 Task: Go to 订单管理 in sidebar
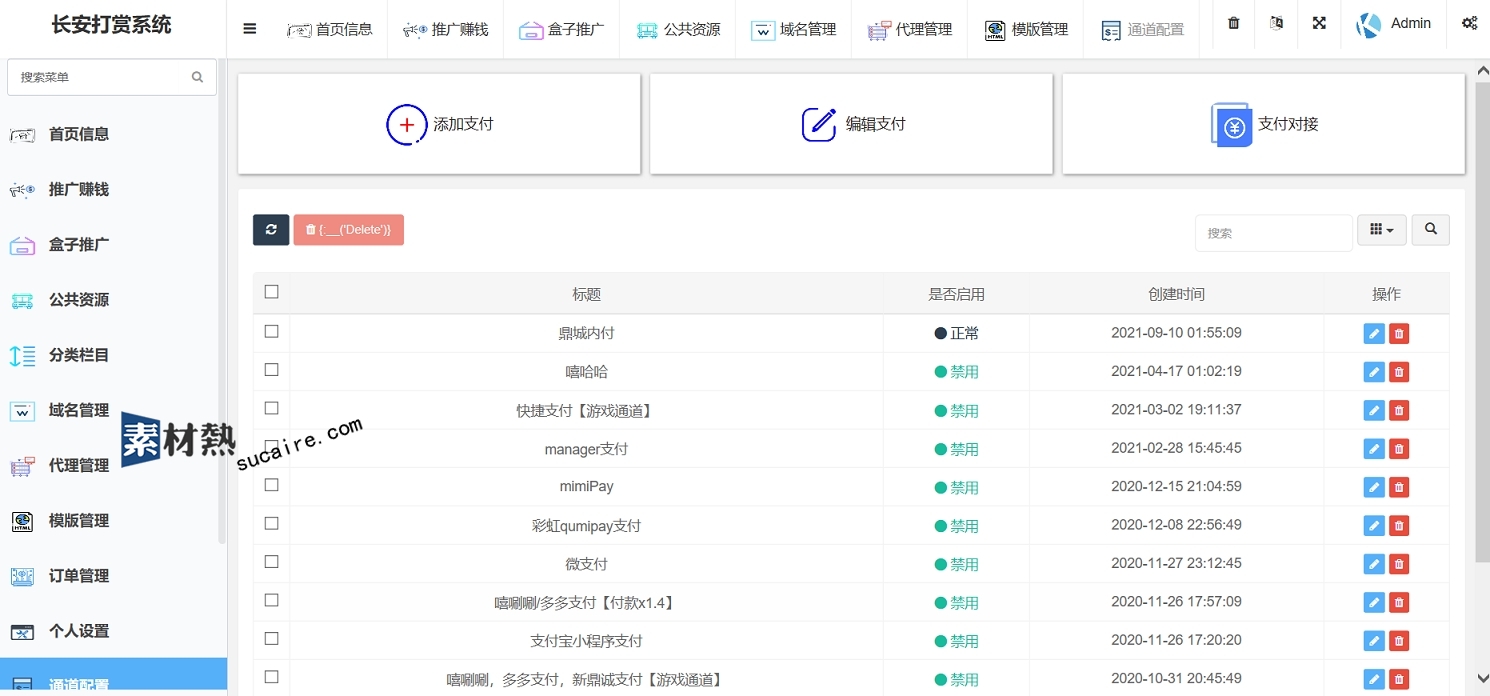click(x=79, y=576)
